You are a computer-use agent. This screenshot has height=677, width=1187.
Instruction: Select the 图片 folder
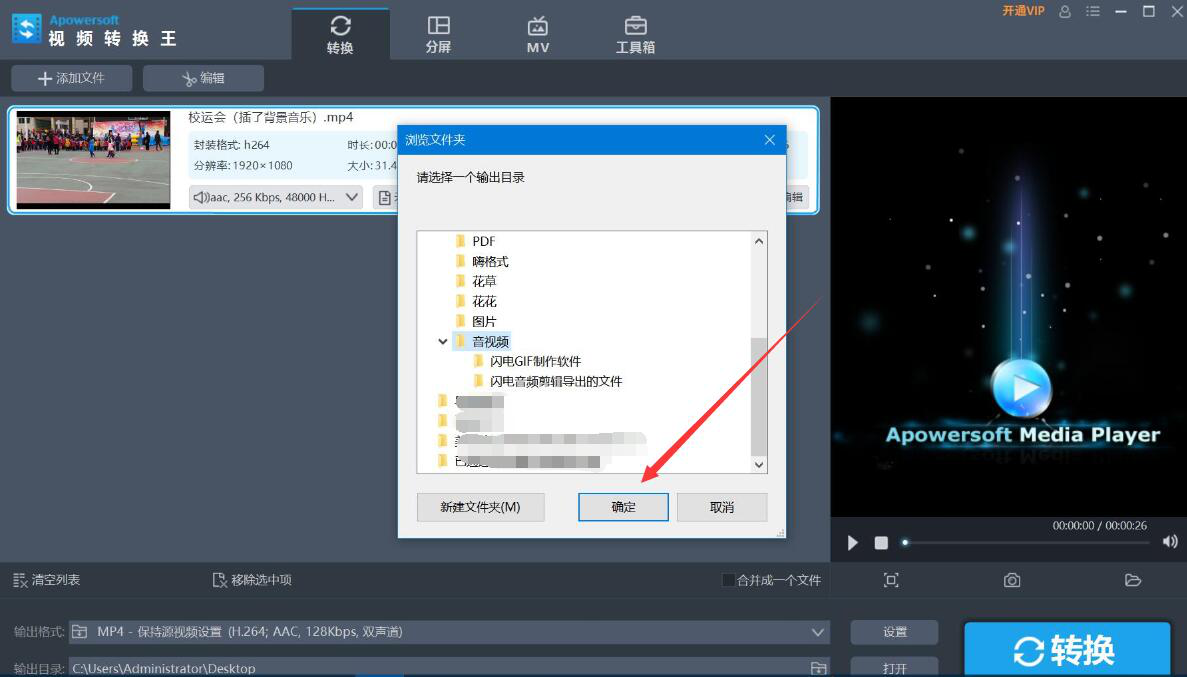(x=475, y=321)
